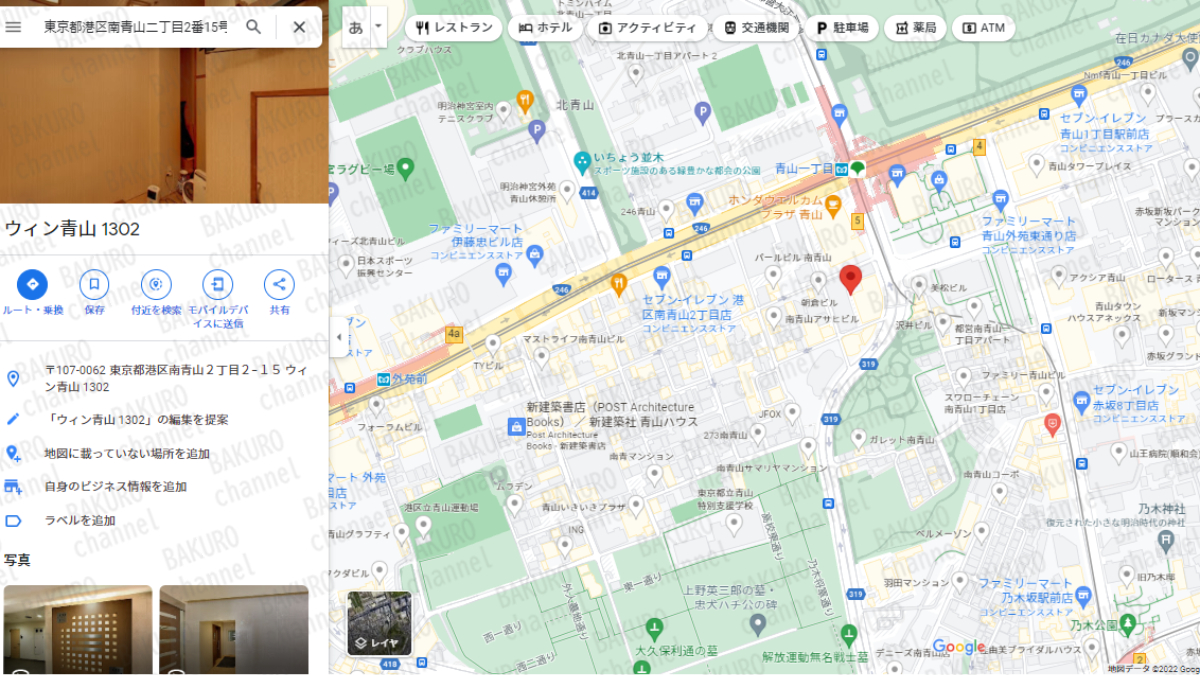Select the 交通機関 category chip

757,28
